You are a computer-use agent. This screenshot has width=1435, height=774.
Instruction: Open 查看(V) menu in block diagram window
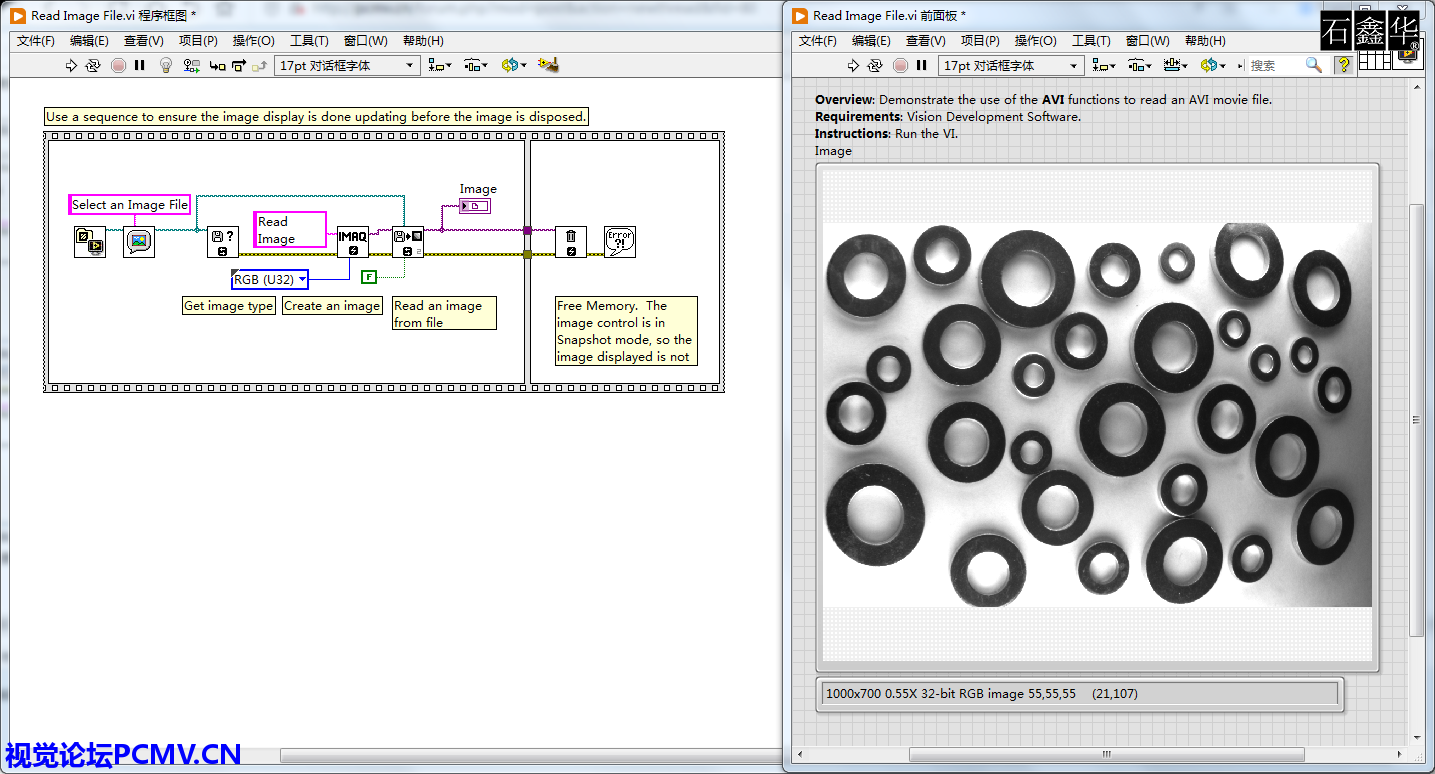click(x=143, y=41)
